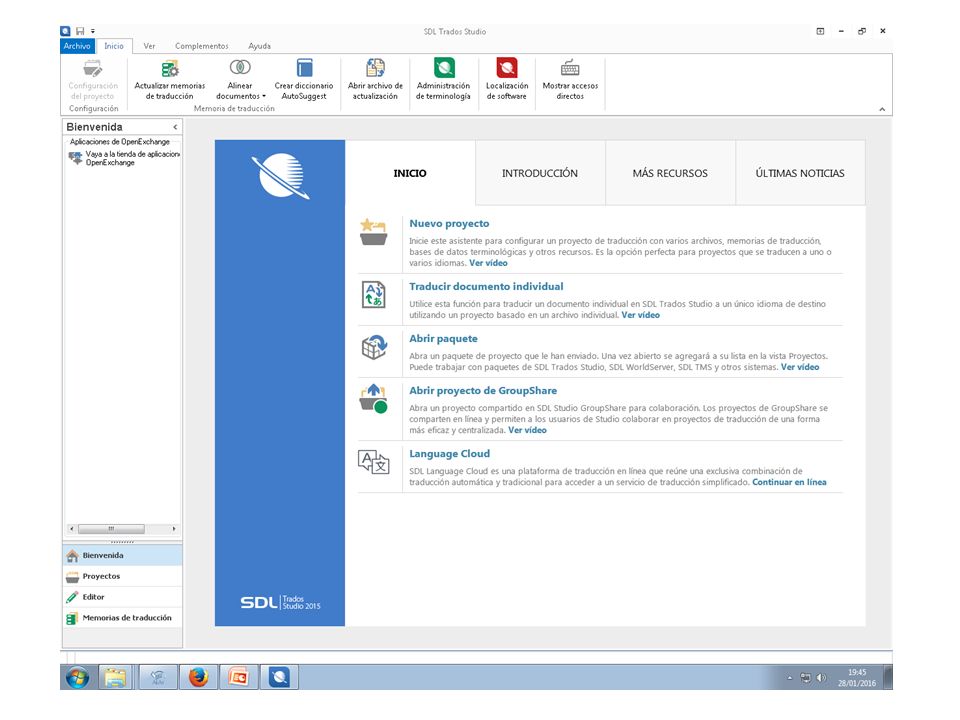Select the ÚLTIMAS NOTICIAS tab

(800, 173)
